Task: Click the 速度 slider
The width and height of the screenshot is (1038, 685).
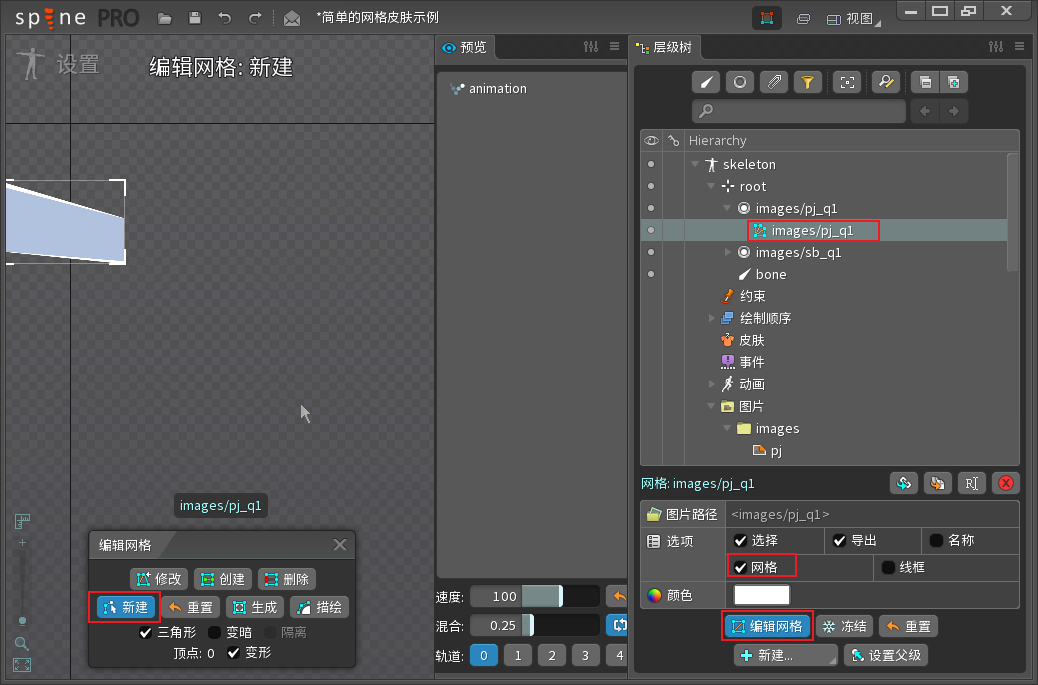Action: coord(534,596)
